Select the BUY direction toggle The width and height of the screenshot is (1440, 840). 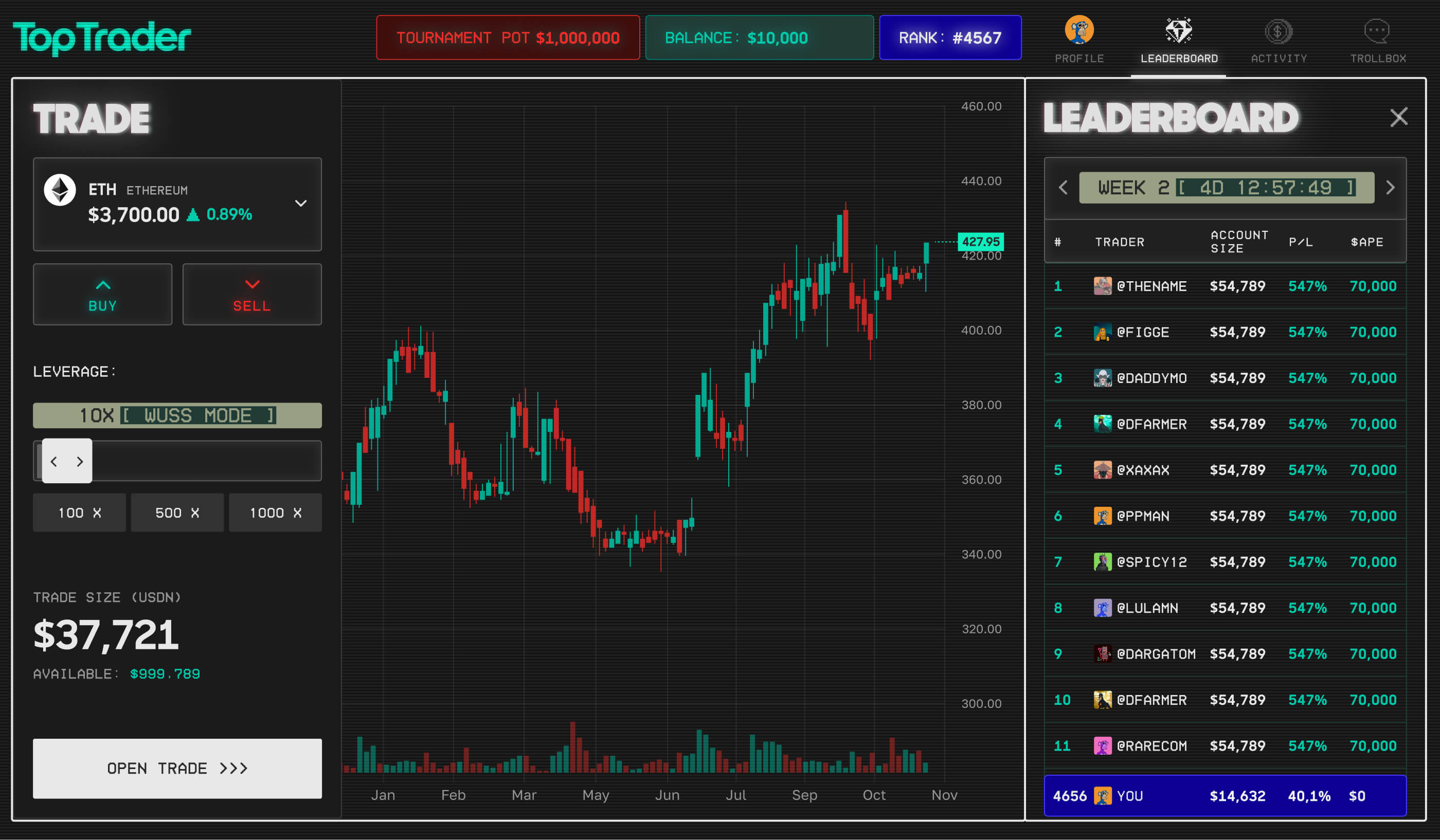[103, 295]
